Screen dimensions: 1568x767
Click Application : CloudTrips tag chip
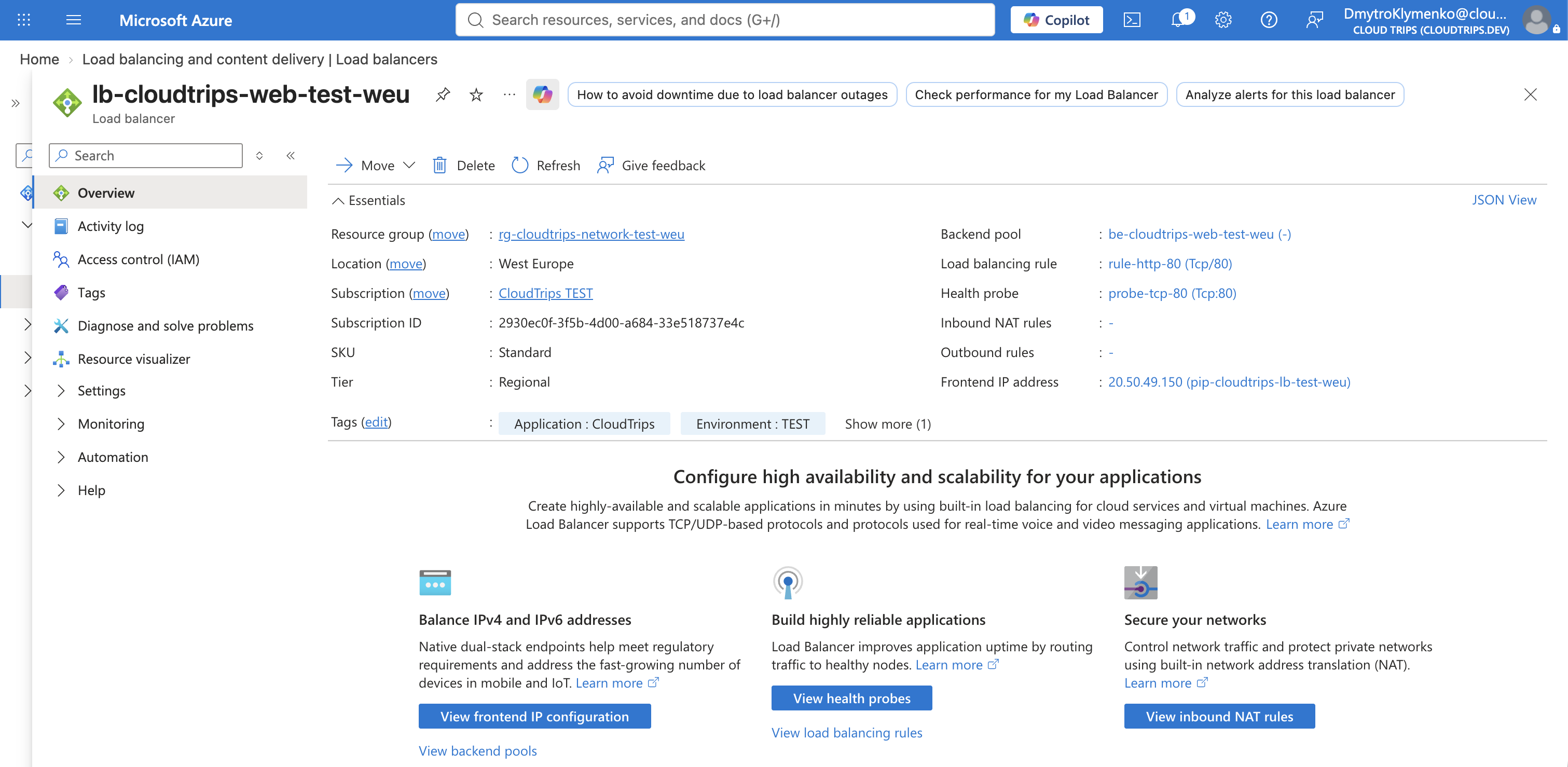[584, 423]
